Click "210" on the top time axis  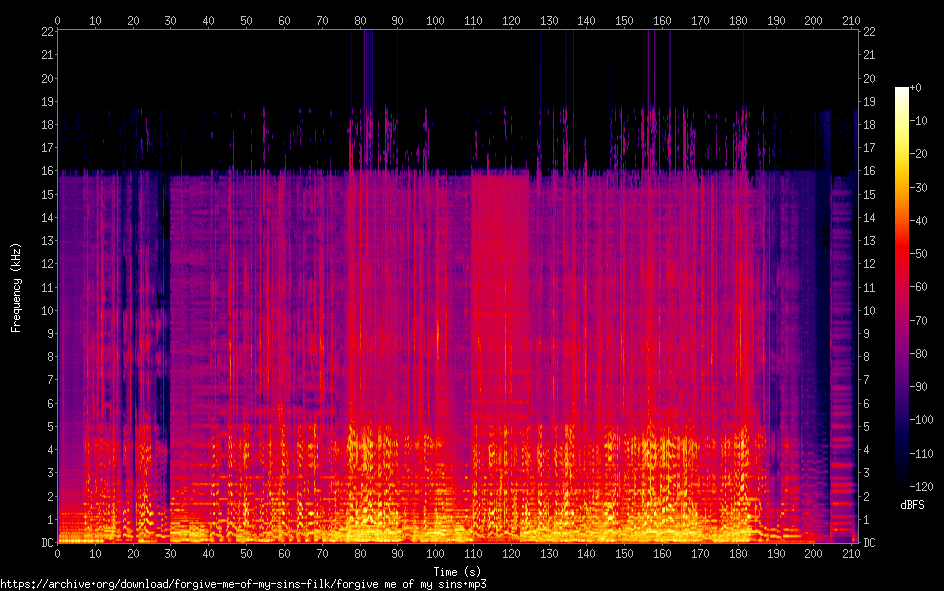(851, 20)
